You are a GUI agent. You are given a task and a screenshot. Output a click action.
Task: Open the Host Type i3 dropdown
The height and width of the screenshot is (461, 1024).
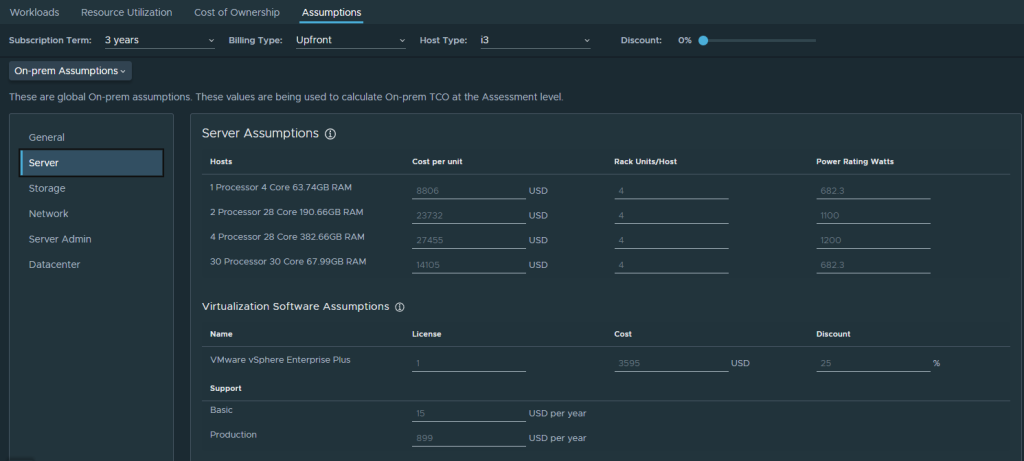point(534,40)
